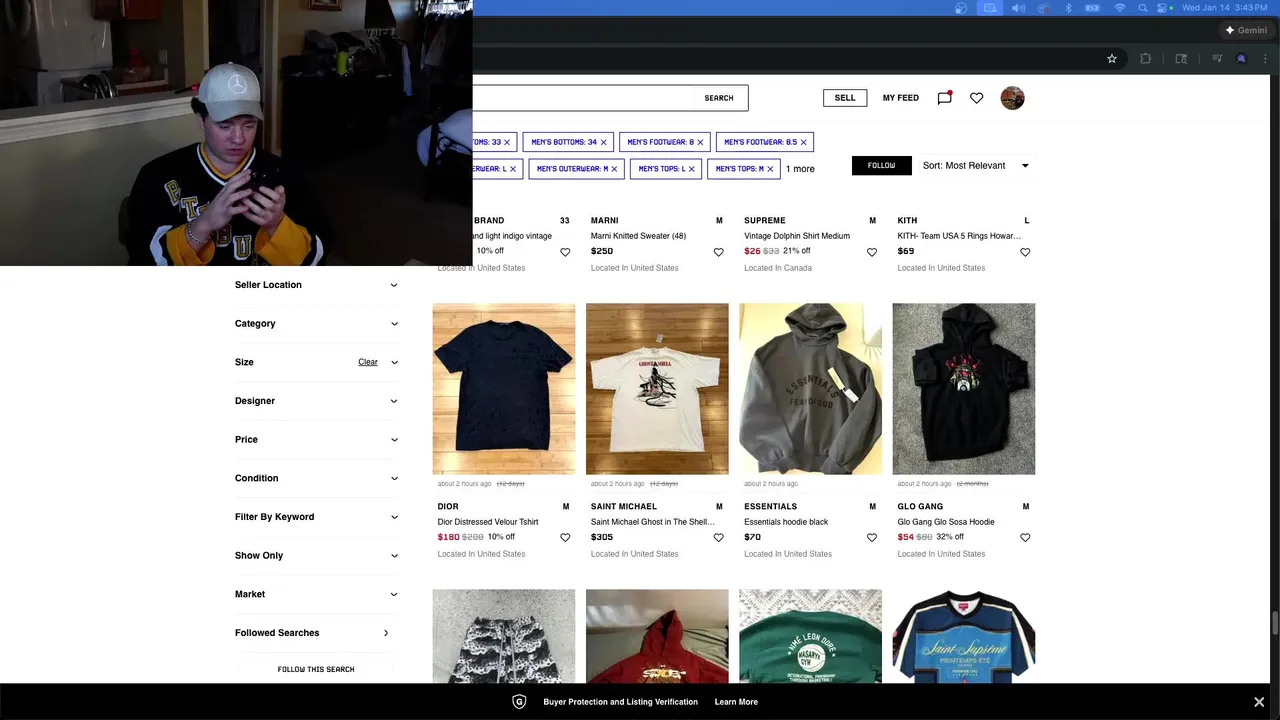Image resolution: width=1280 pixels, height=720 pixels.
Task: Open Chrome three-dot menu
Action: pos(1265,59)
